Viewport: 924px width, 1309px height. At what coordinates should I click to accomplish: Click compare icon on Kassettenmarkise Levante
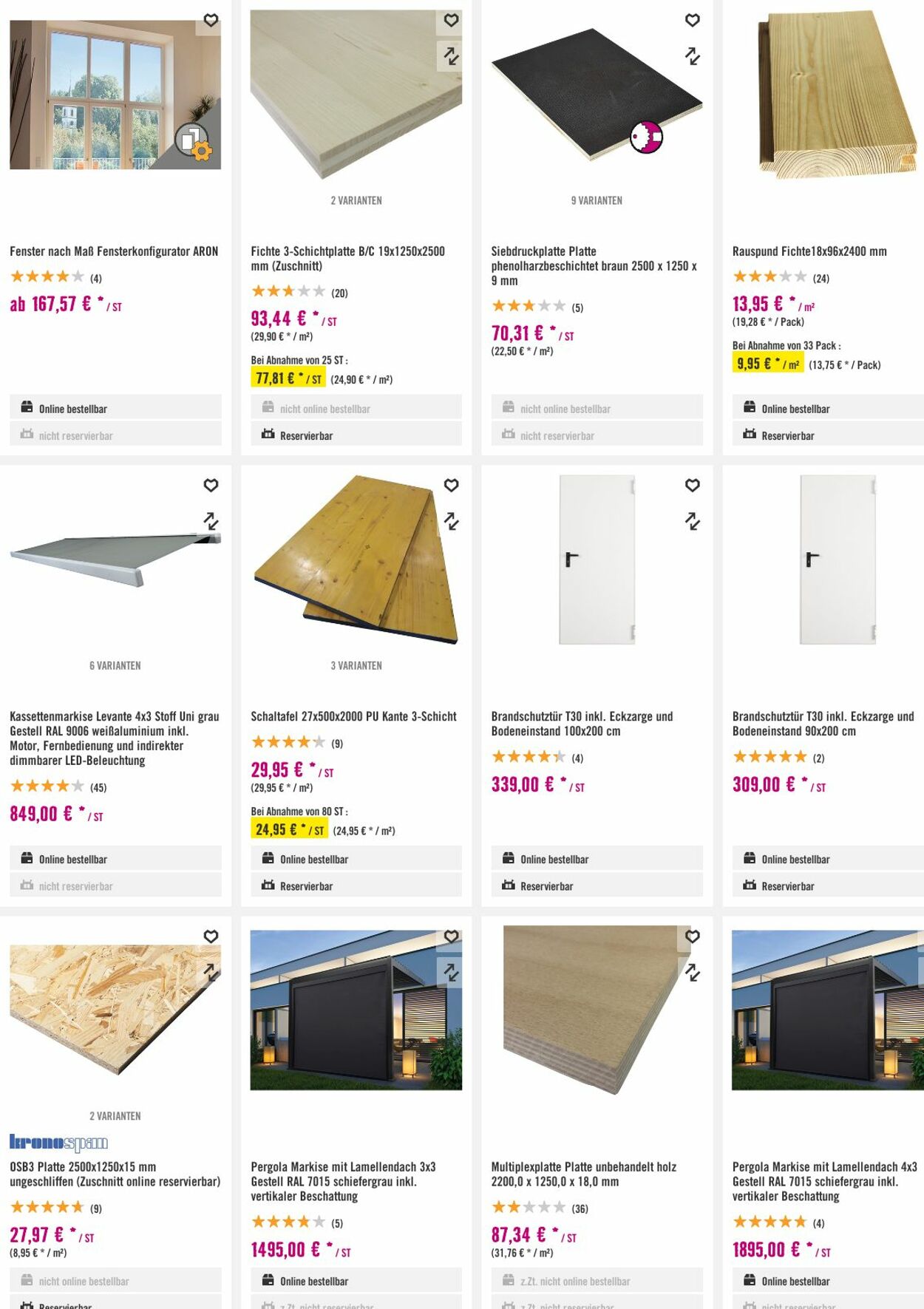point(211,521)
